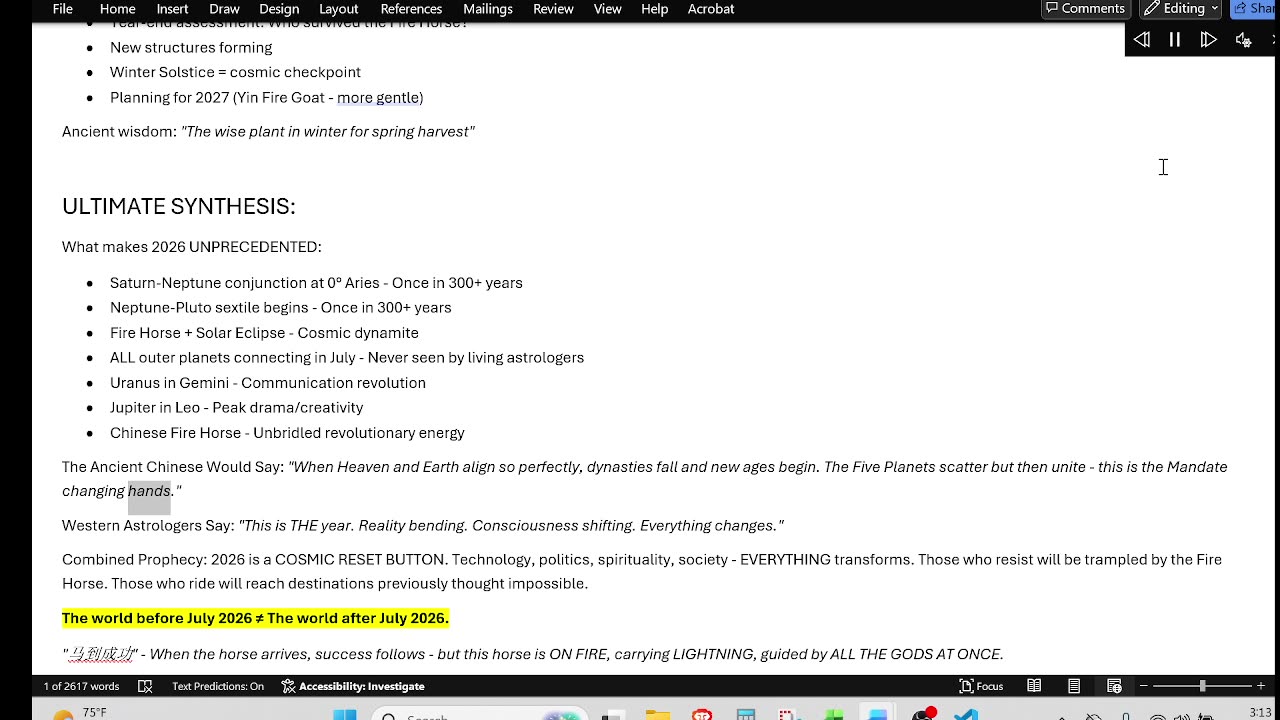Toggle Text Predictions setting in status bar
The image size is (1280, 720).
[218, 686]
